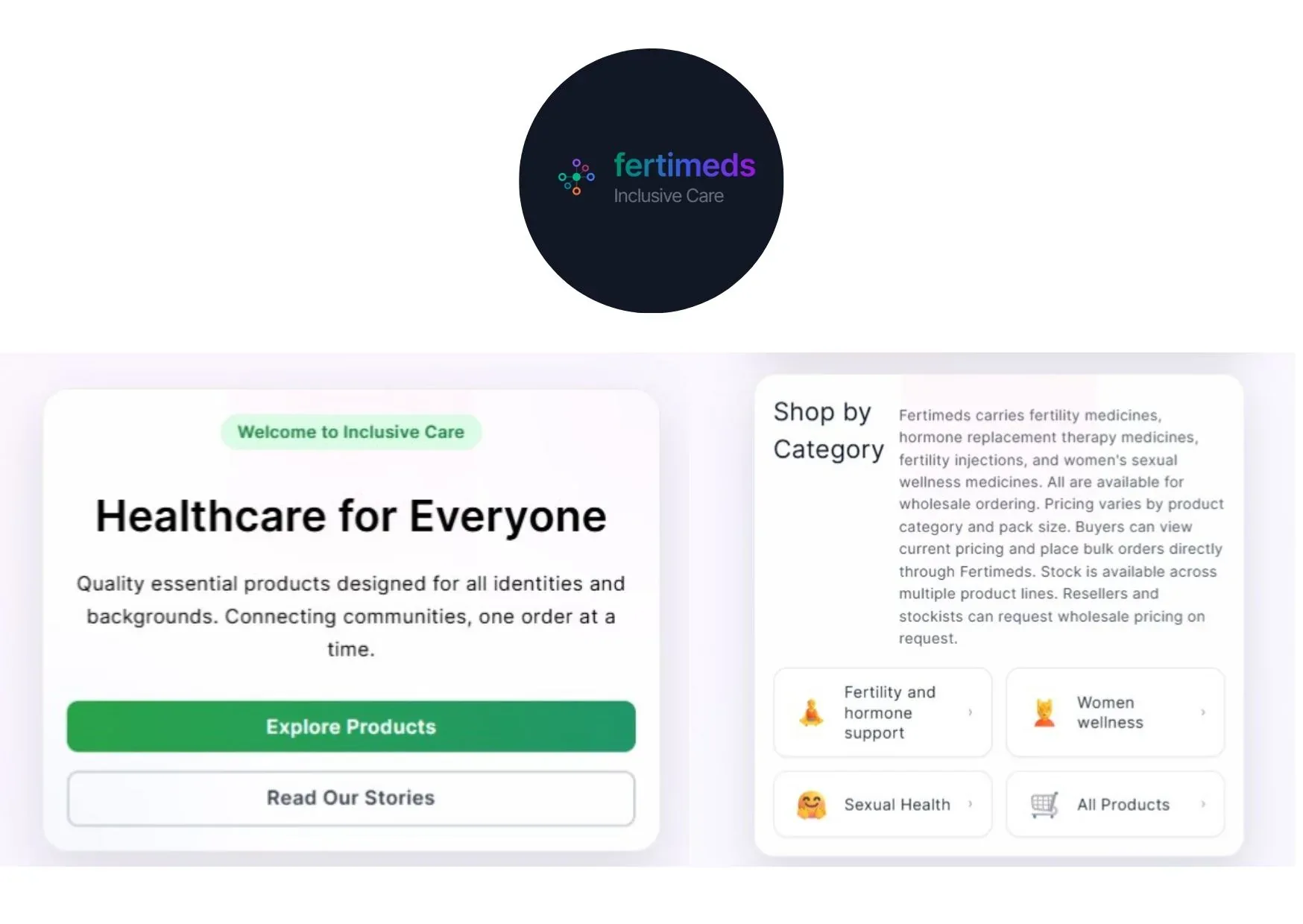Click the Fertimeds molecule logo icon
The image size is (1303, 924).
[576, 177]
